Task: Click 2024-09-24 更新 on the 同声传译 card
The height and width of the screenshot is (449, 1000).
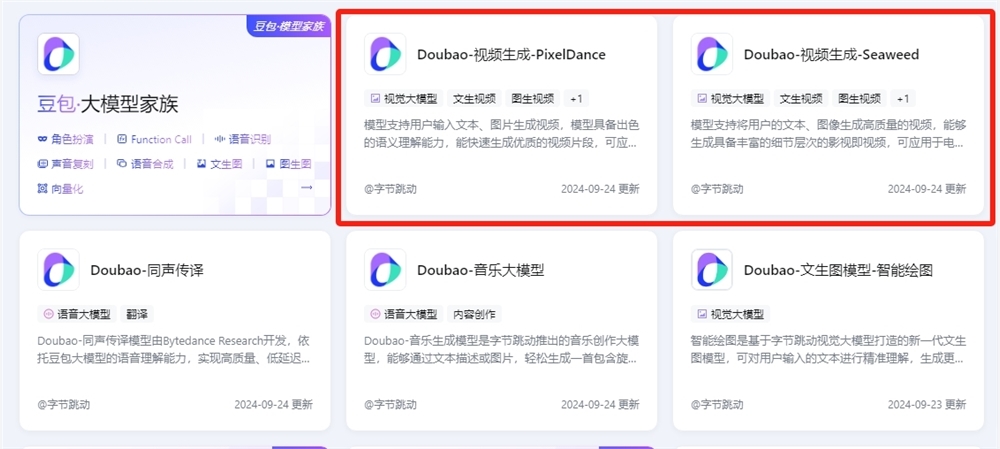Action: coord(274,404)
